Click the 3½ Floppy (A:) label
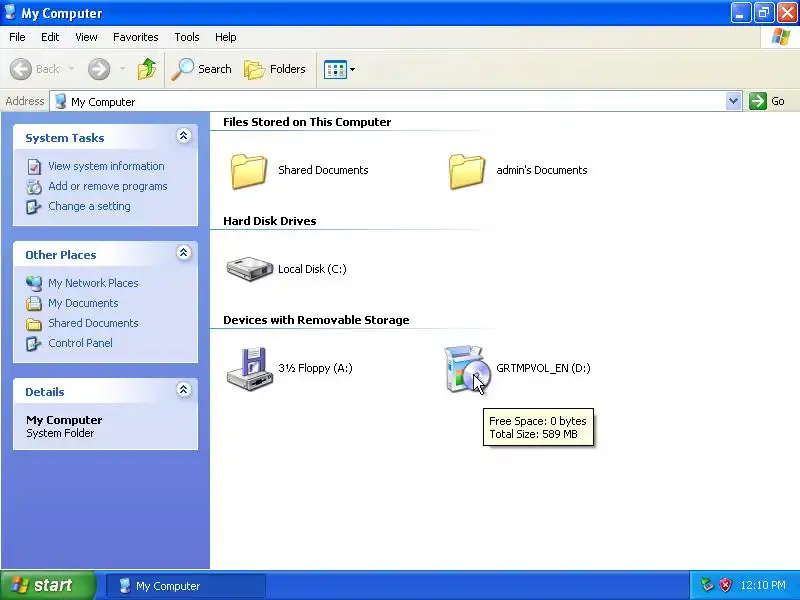Image resolution: width=800 pixels, height=600 pixels. coord(315,368)
